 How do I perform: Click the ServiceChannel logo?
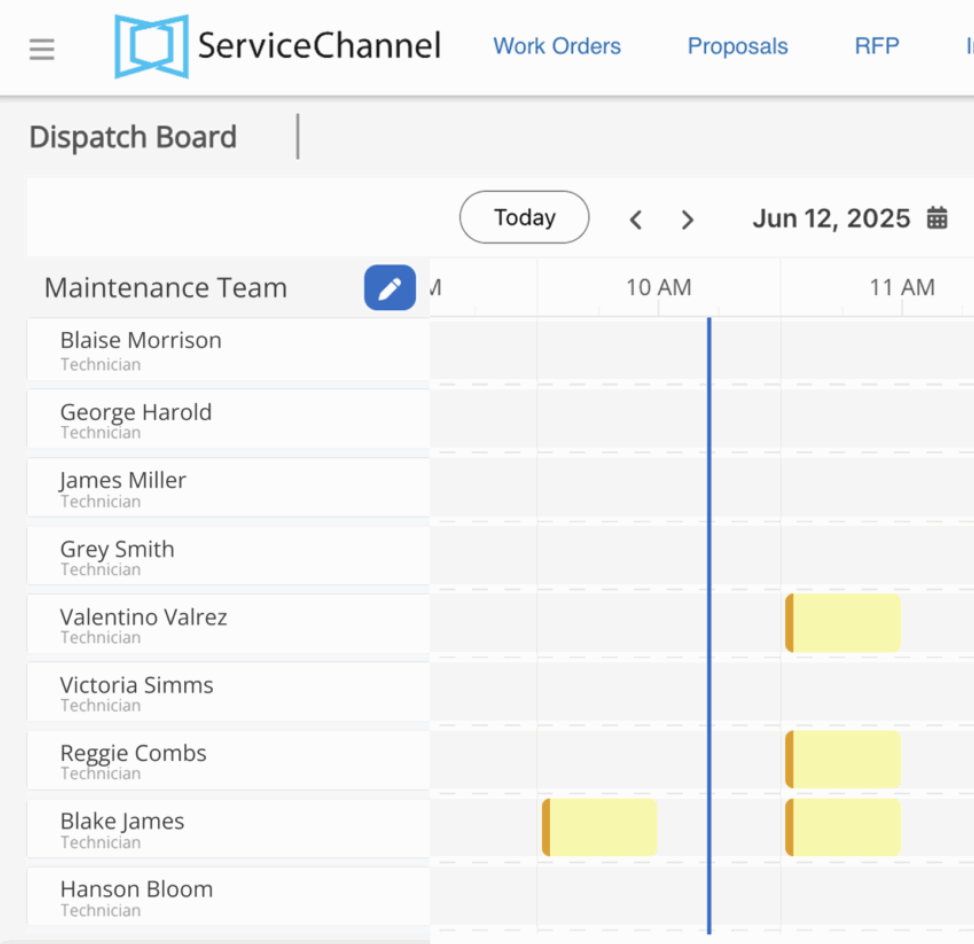tap(278, 47)
